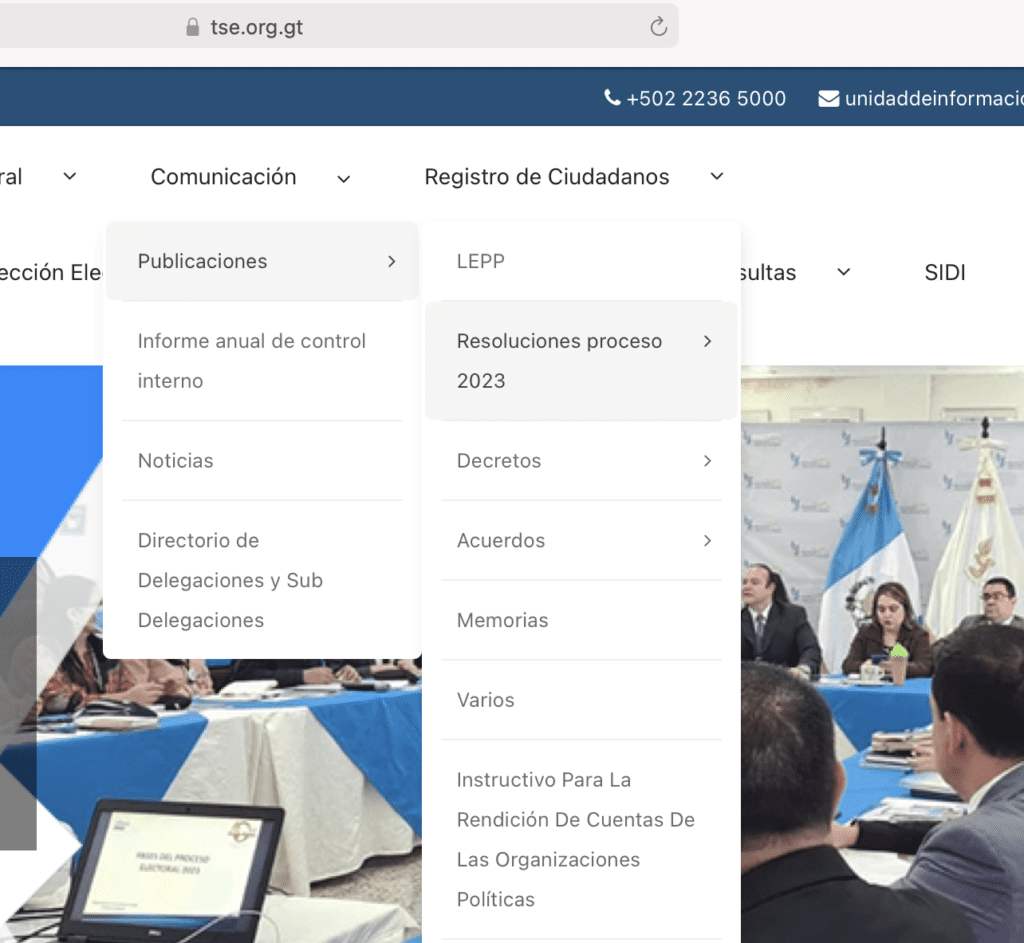Screen dimensions: 1024x943
Task: Click the envelope email icon
Action: (x=829, y=98)
